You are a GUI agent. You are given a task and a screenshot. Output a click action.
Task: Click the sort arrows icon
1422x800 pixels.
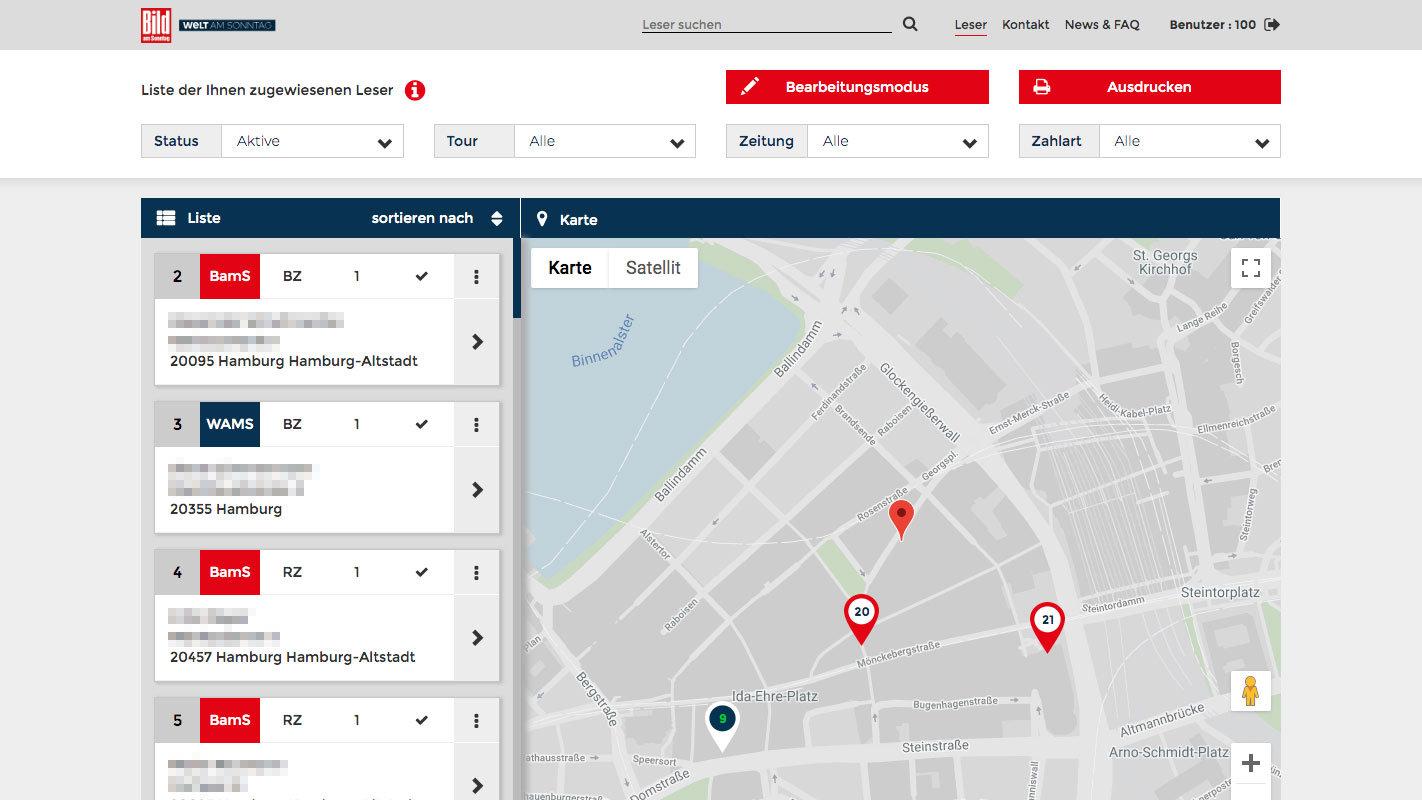[x=497, y=218]
